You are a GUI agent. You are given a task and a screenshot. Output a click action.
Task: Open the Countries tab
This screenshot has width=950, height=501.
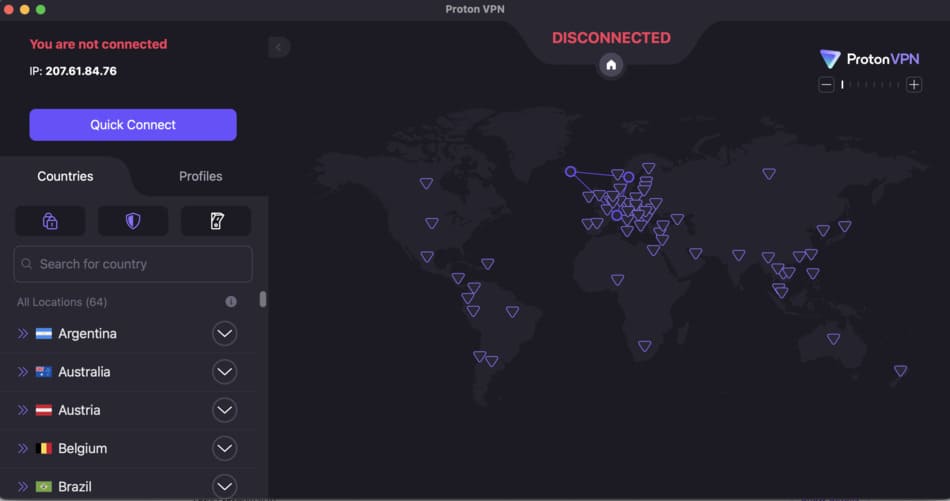point(65,176)
